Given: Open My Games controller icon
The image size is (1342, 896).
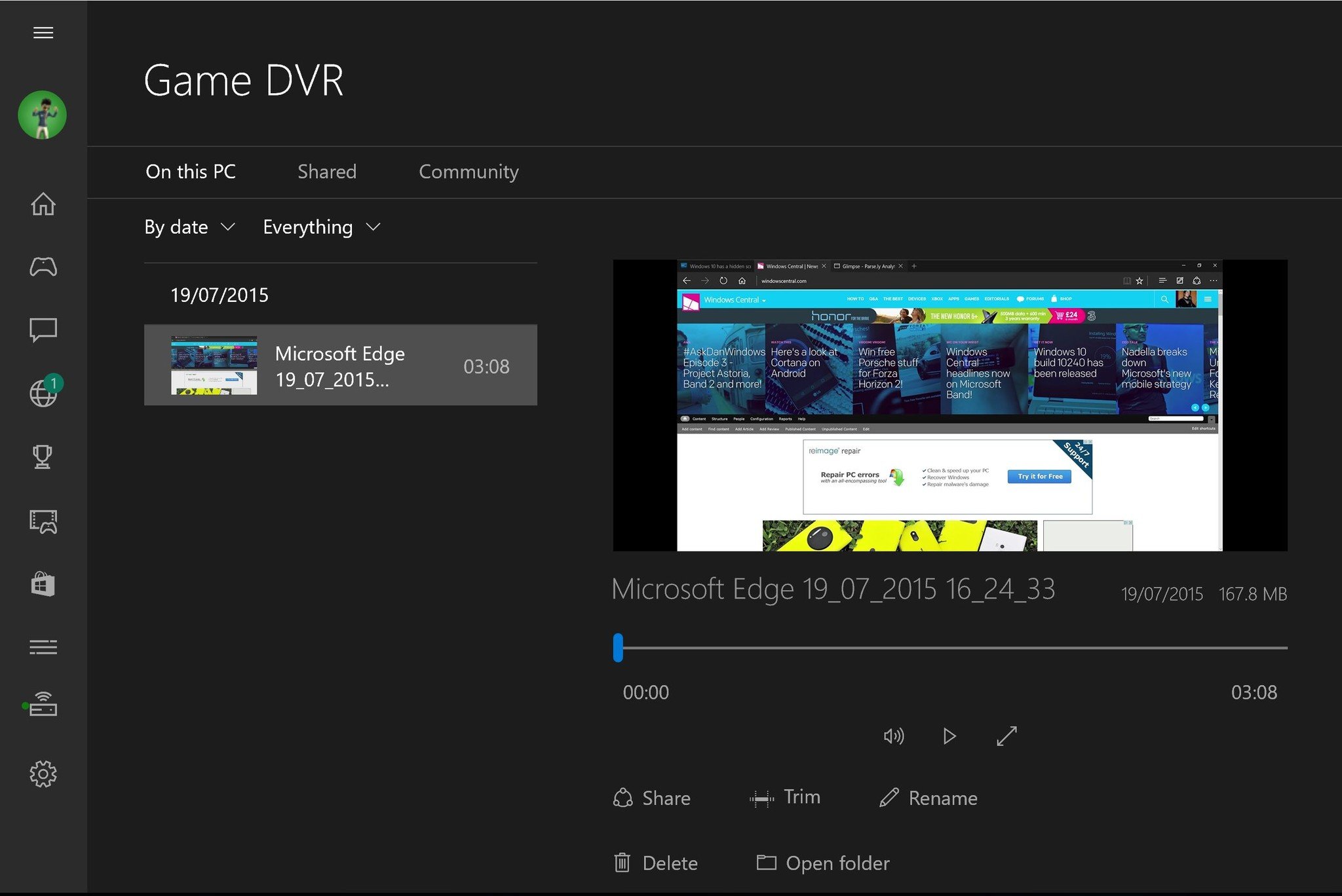Looking at the screenshot, I should tap(43, 267).
